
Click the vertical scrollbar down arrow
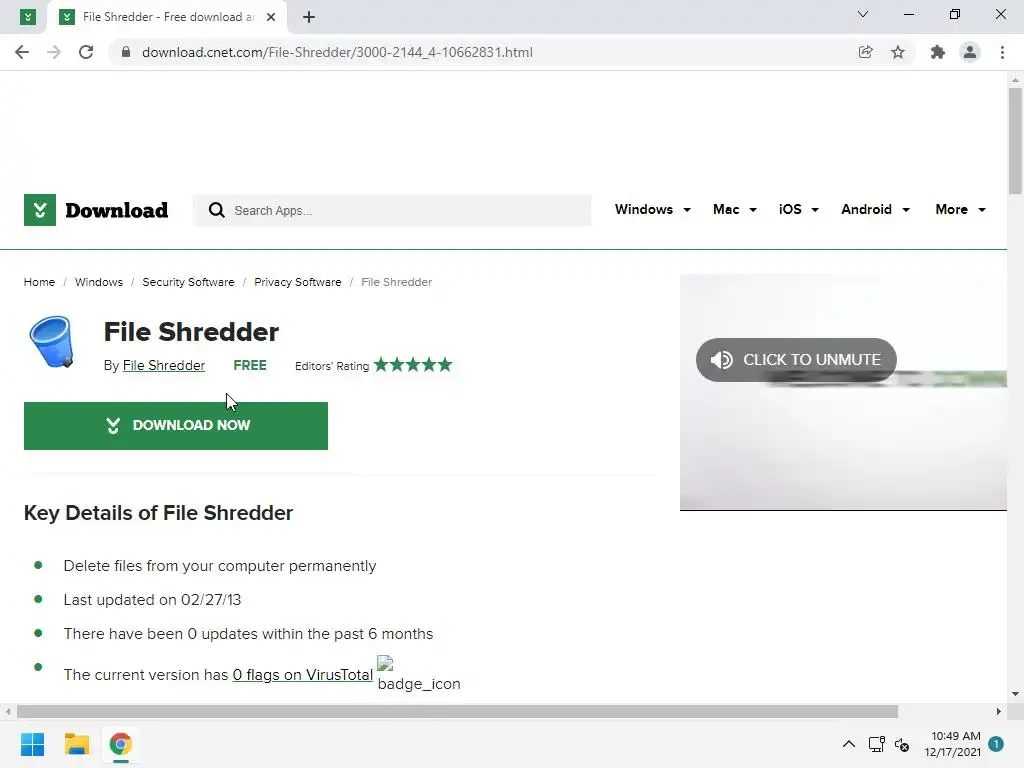[x=1015, y=694]
